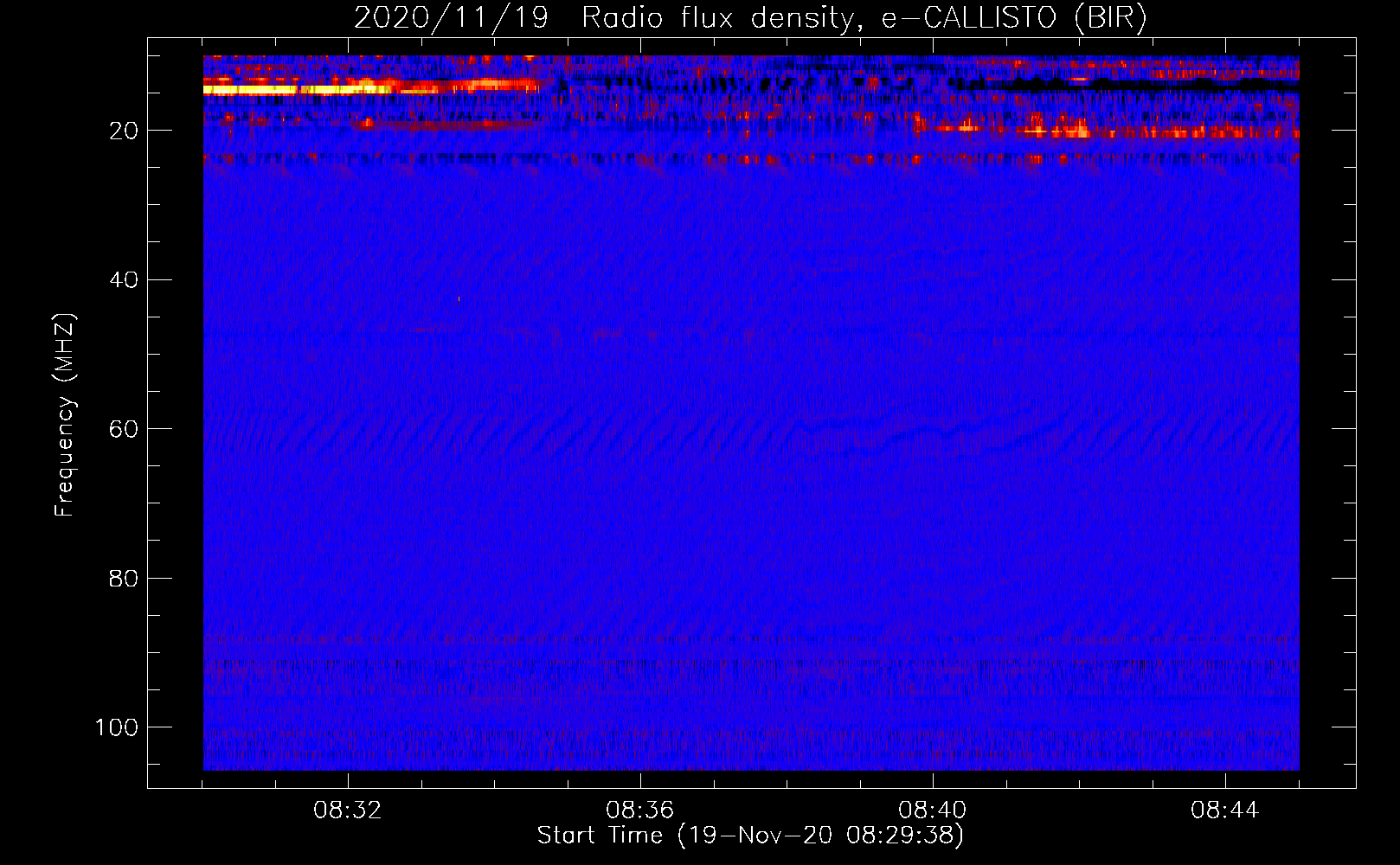Click the 80 frequency tick label
The image size is (1400, 865).
124,578
